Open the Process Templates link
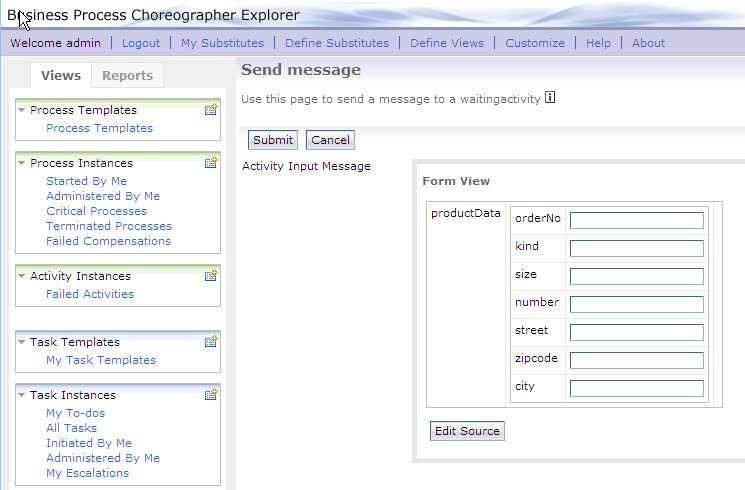Image resolution: width=745 pixels, height=490 pixels. [x=99, y=128]
